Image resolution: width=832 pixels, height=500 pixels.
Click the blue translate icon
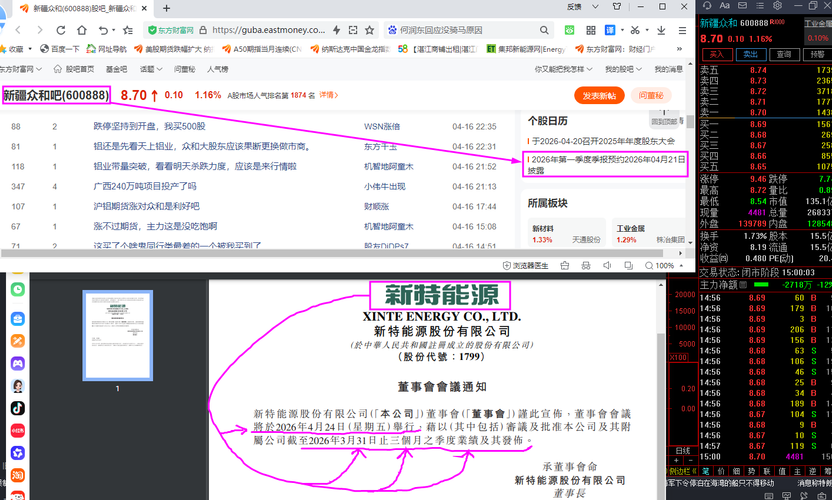pyautogui.click(x=610, y=30)
